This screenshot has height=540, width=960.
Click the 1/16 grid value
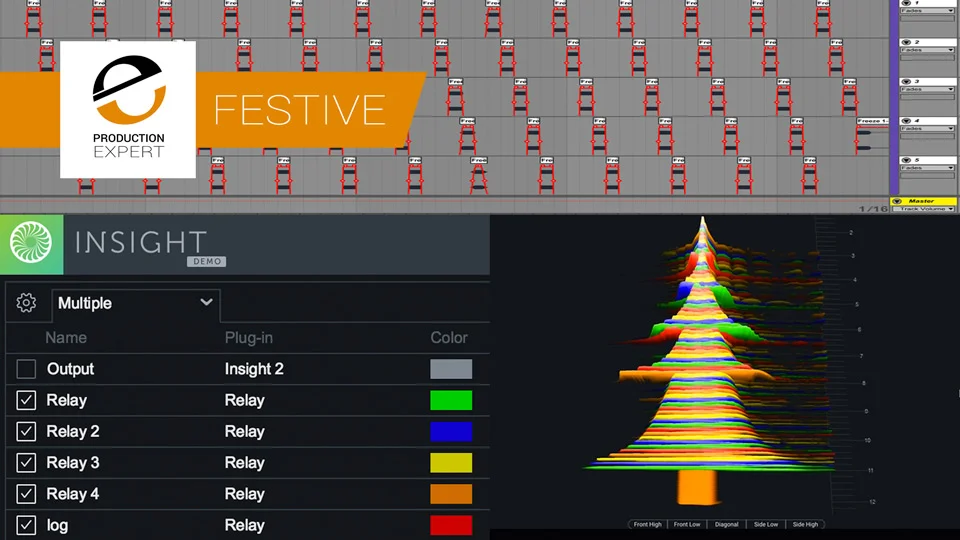tap(873, 209)
